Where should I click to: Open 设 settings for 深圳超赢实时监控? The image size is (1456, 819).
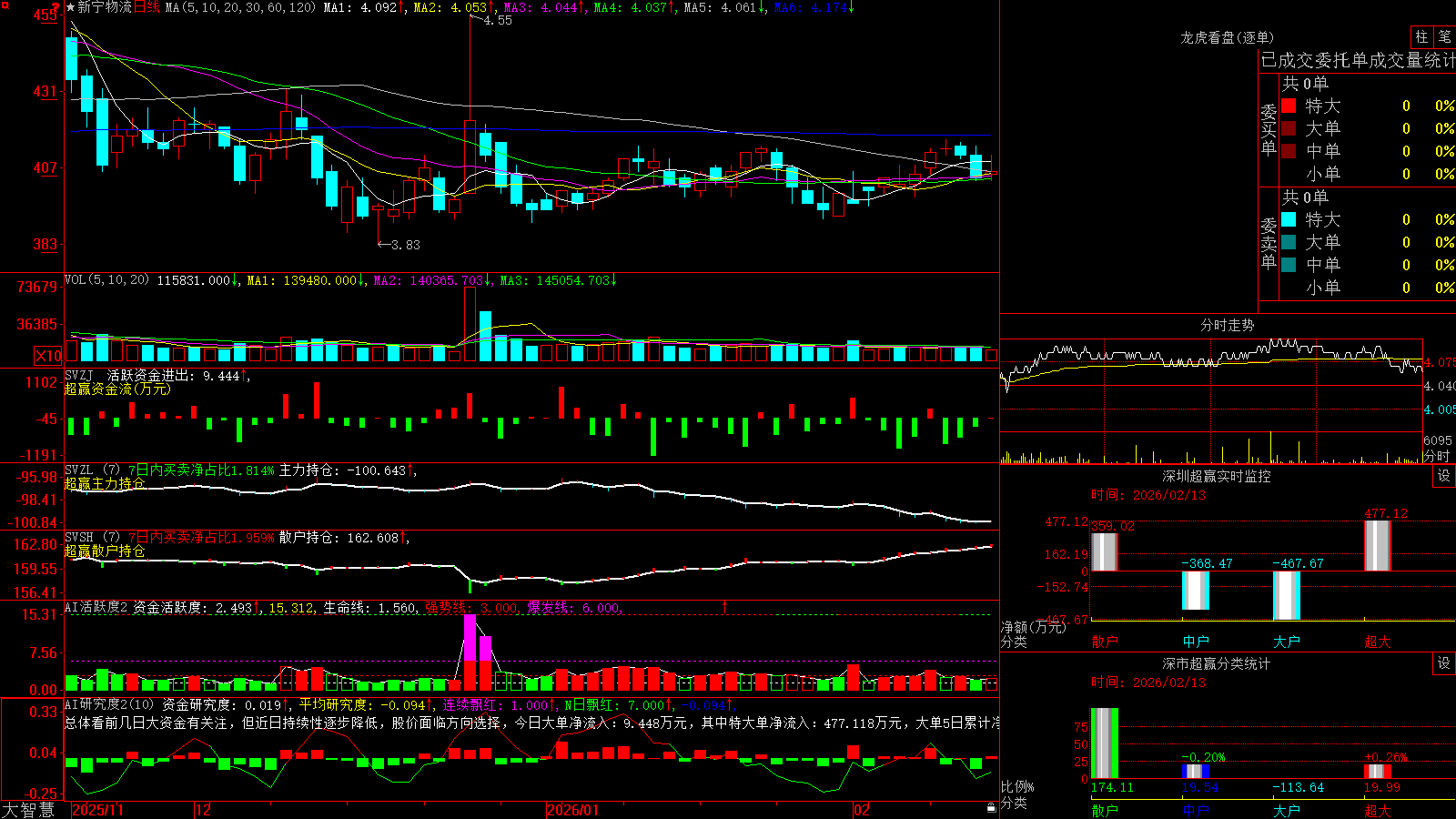click(x=1444, y=476)
